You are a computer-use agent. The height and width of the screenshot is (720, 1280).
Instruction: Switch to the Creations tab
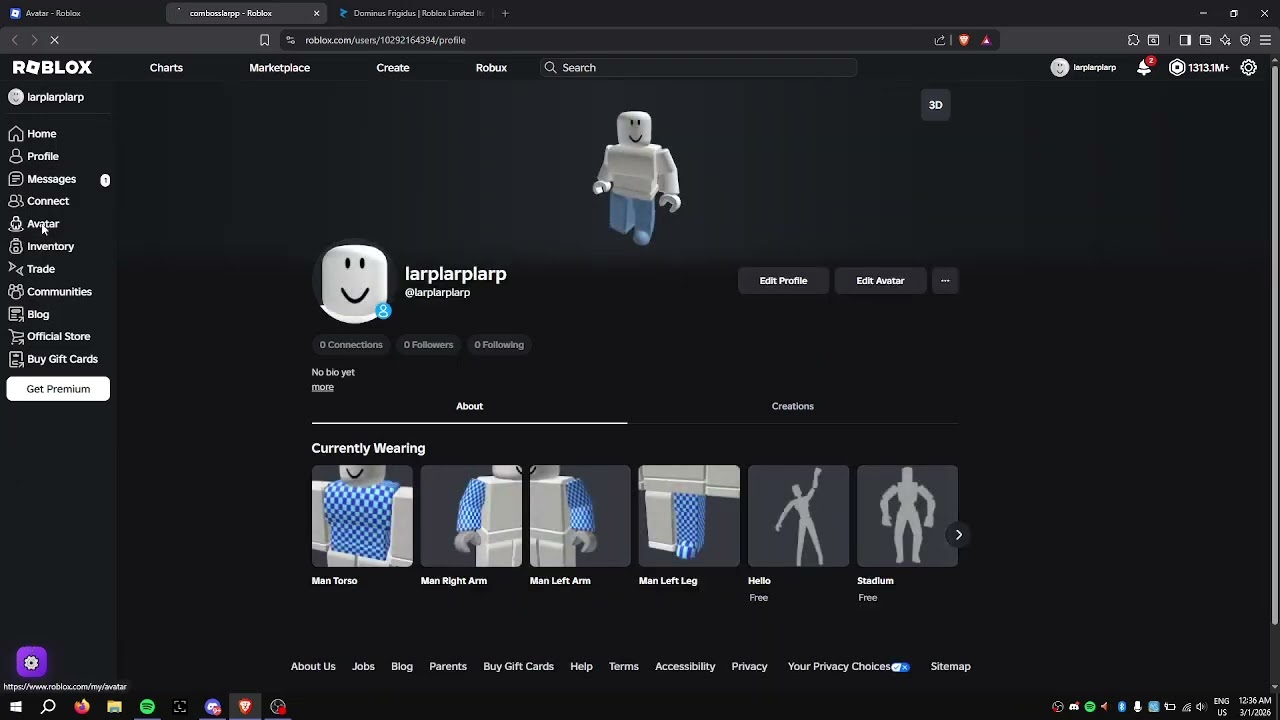[x=793, y=406]
